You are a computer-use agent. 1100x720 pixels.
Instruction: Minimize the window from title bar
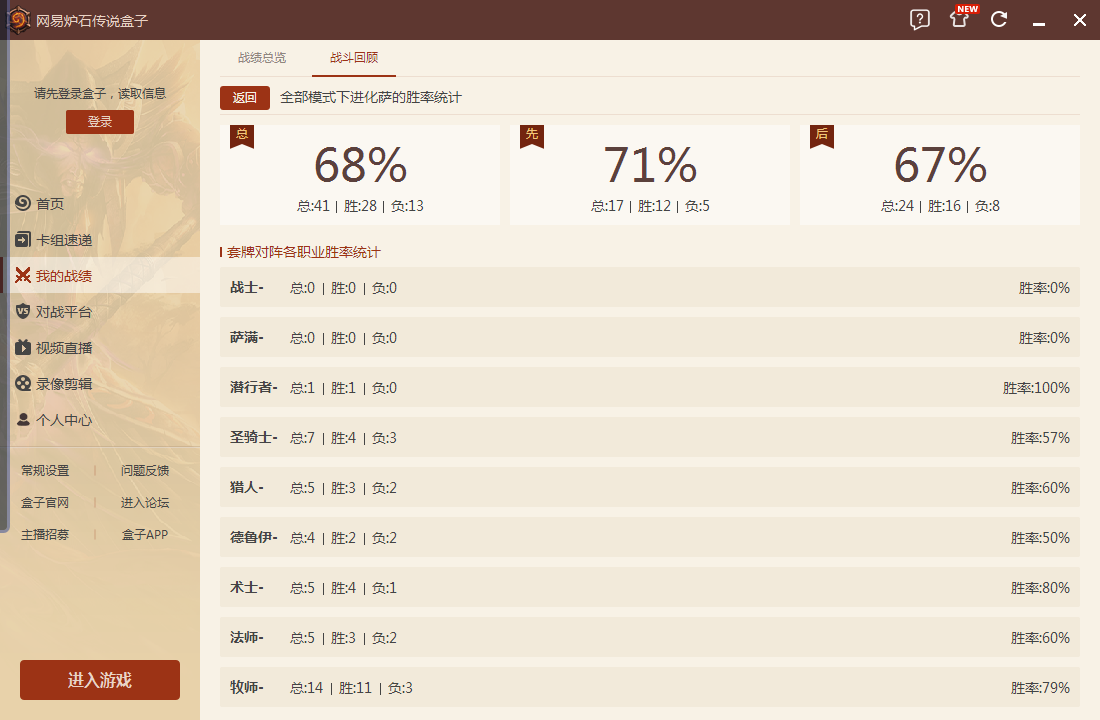[x=1039, y=21]
